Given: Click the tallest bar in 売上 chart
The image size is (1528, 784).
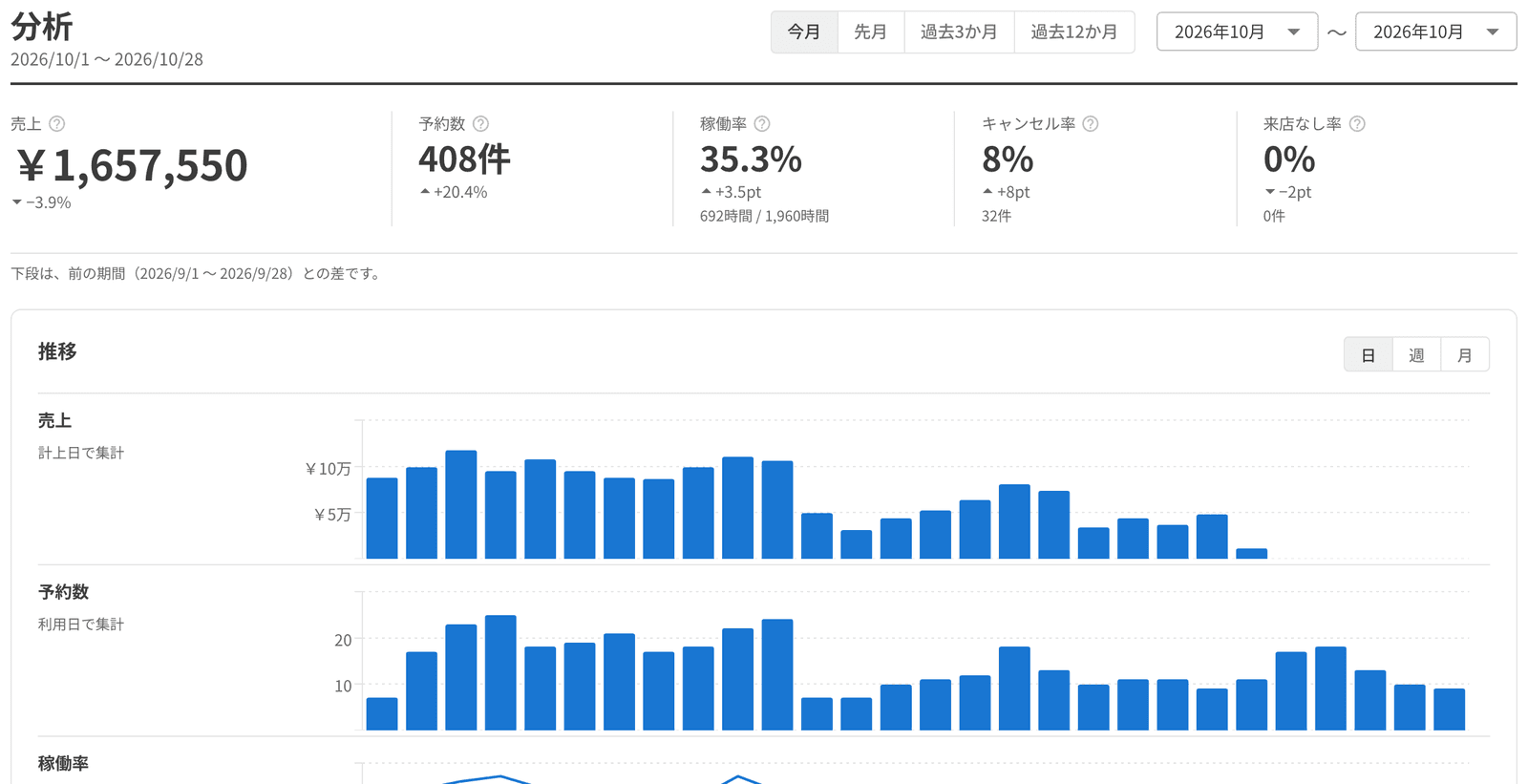Looking at the screenshot, I should (461, 504).
